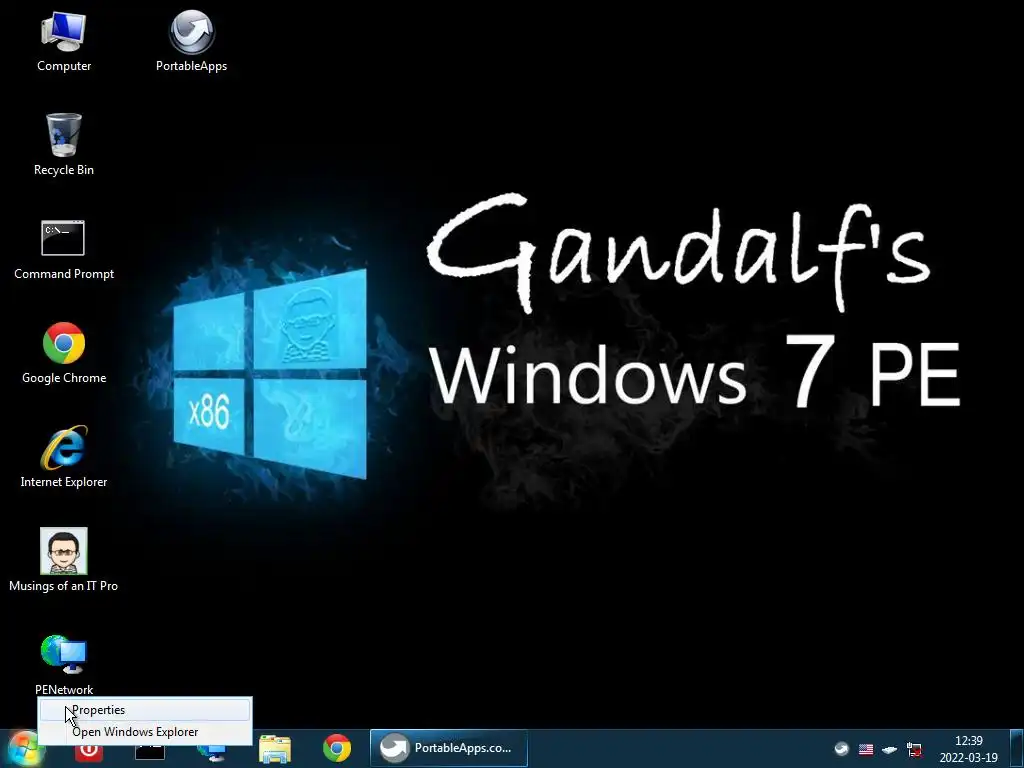Switch to the PortableApps.co... taskbar window
The width and height of the screenshot is (1024, 768).
pos(449,748)
